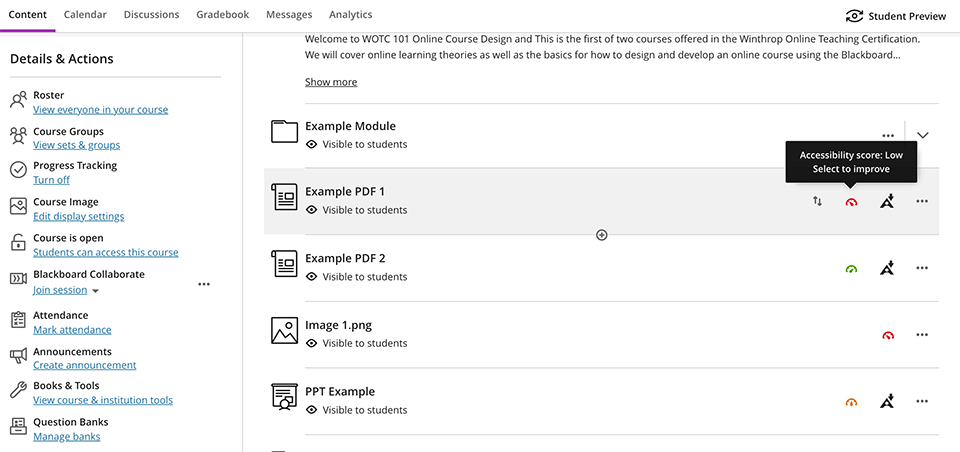Click the Show more link
Screen dimensions: 960x452
click(x=331, y=82)
